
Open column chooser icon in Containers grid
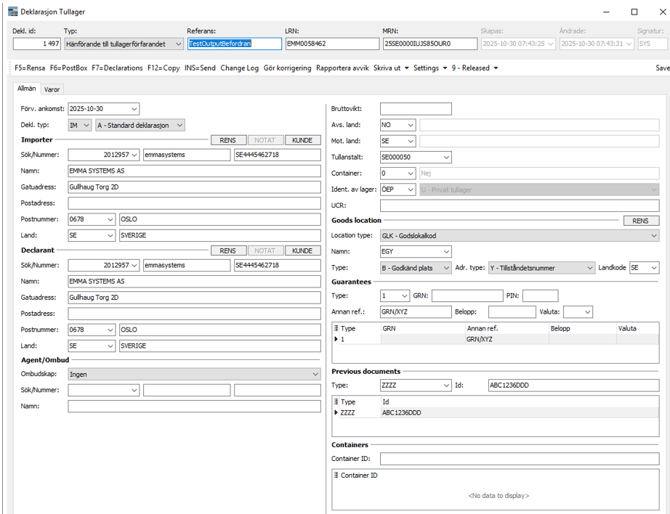[336, 475]
